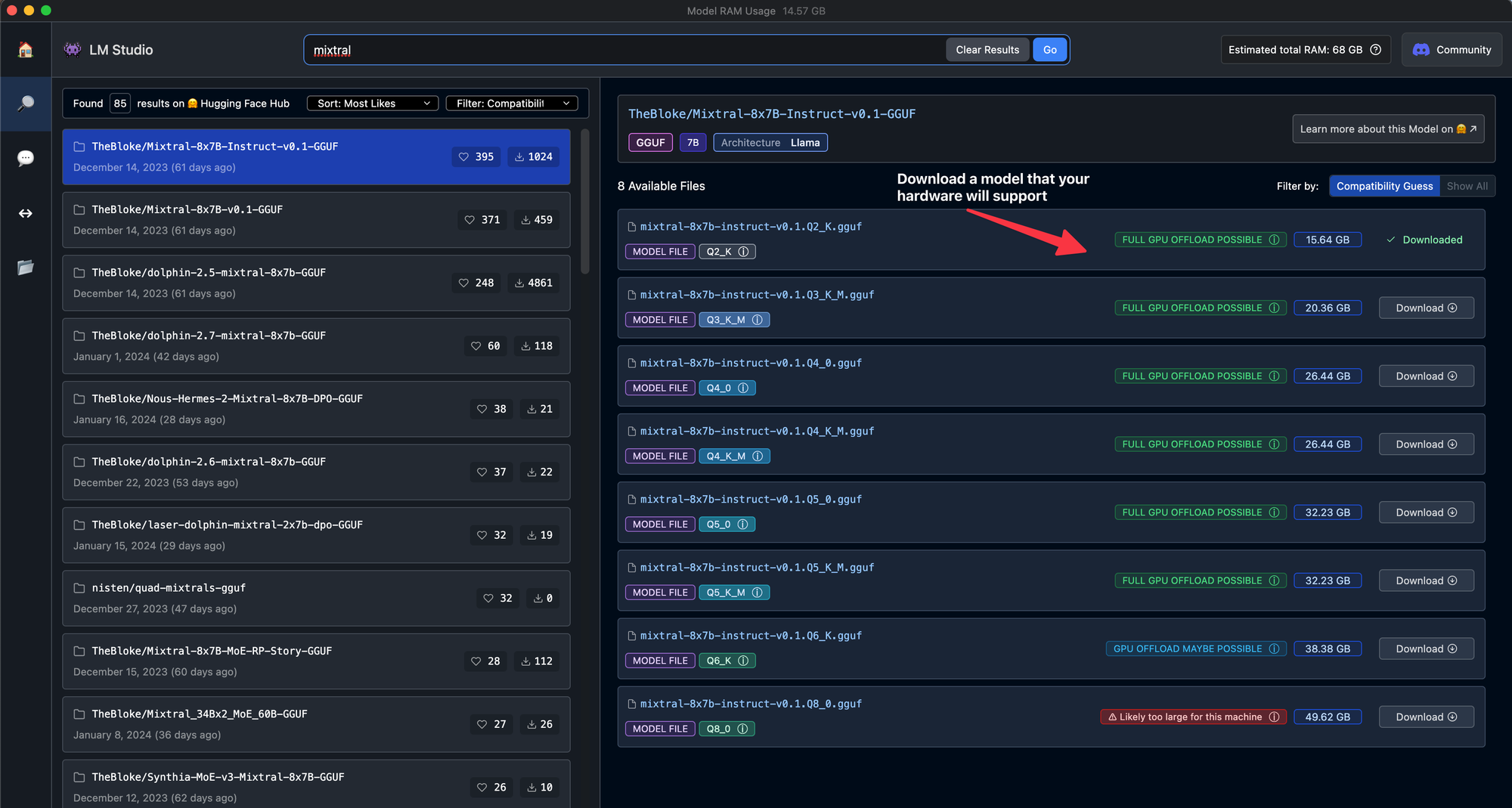The height and width of the screenshot is (808, 1512).
Task: Click the Downloaded status label
Action: click(x=1424, y=240)
